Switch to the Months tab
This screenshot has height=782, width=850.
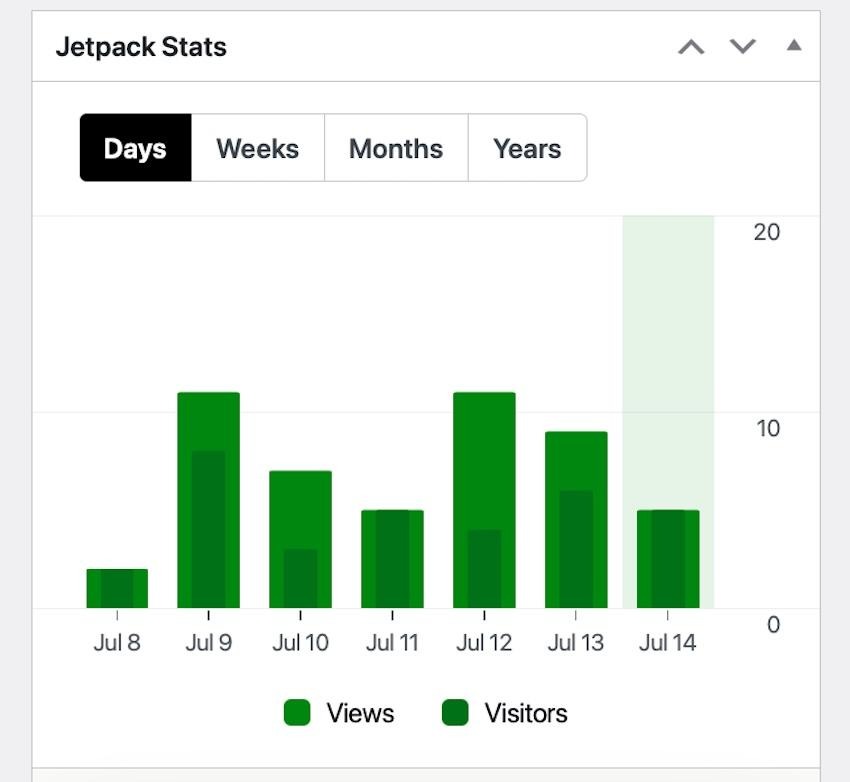396,148
